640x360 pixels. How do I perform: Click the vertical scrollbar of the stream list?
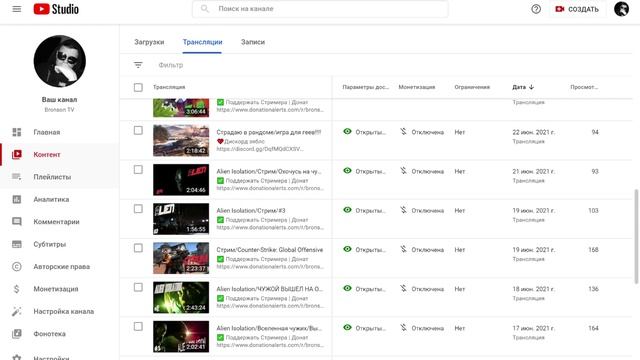(x=636, y=236)
